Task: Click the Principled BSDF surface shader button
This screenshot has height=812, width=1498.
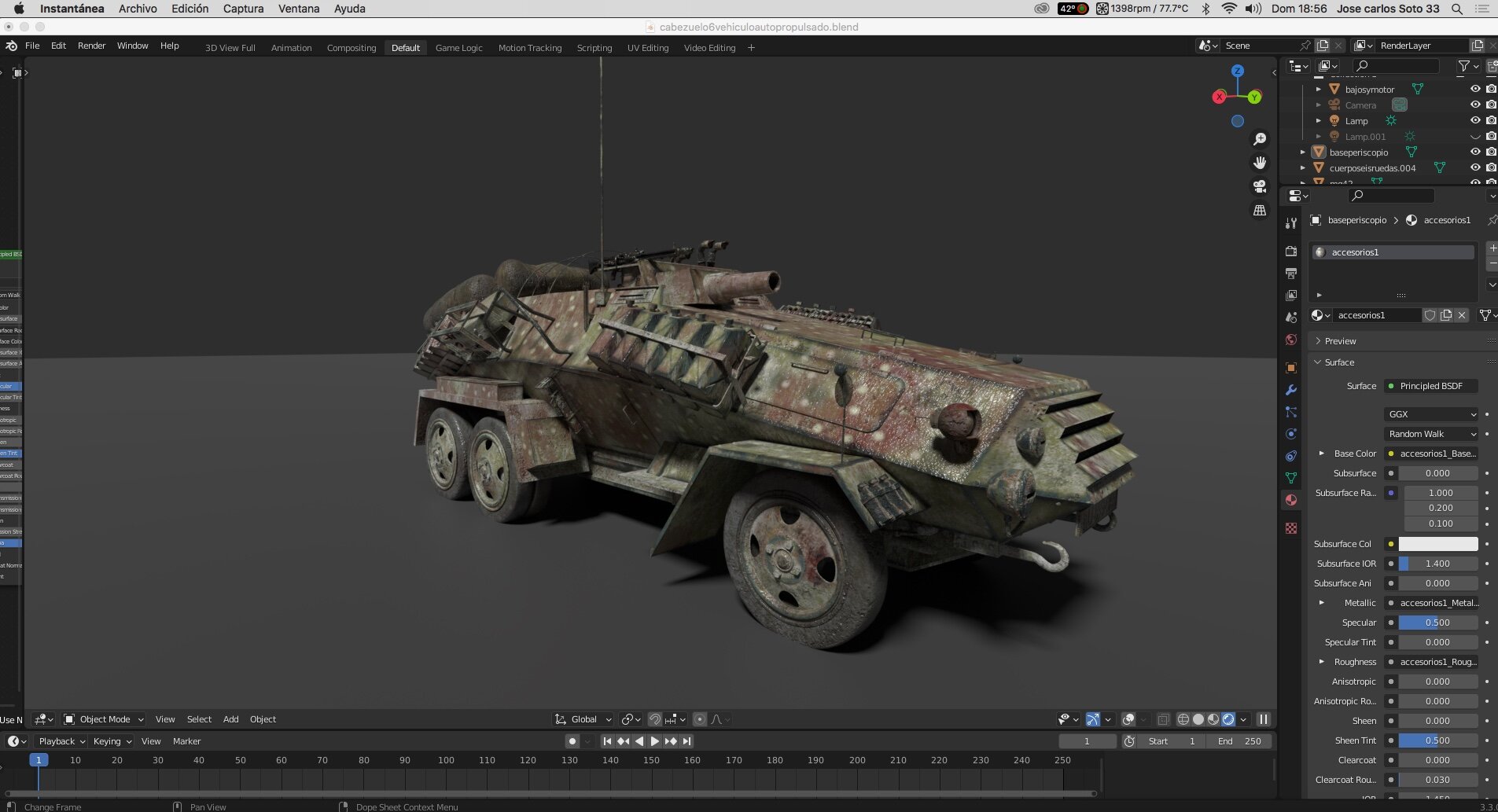Action: [1431, 386]
